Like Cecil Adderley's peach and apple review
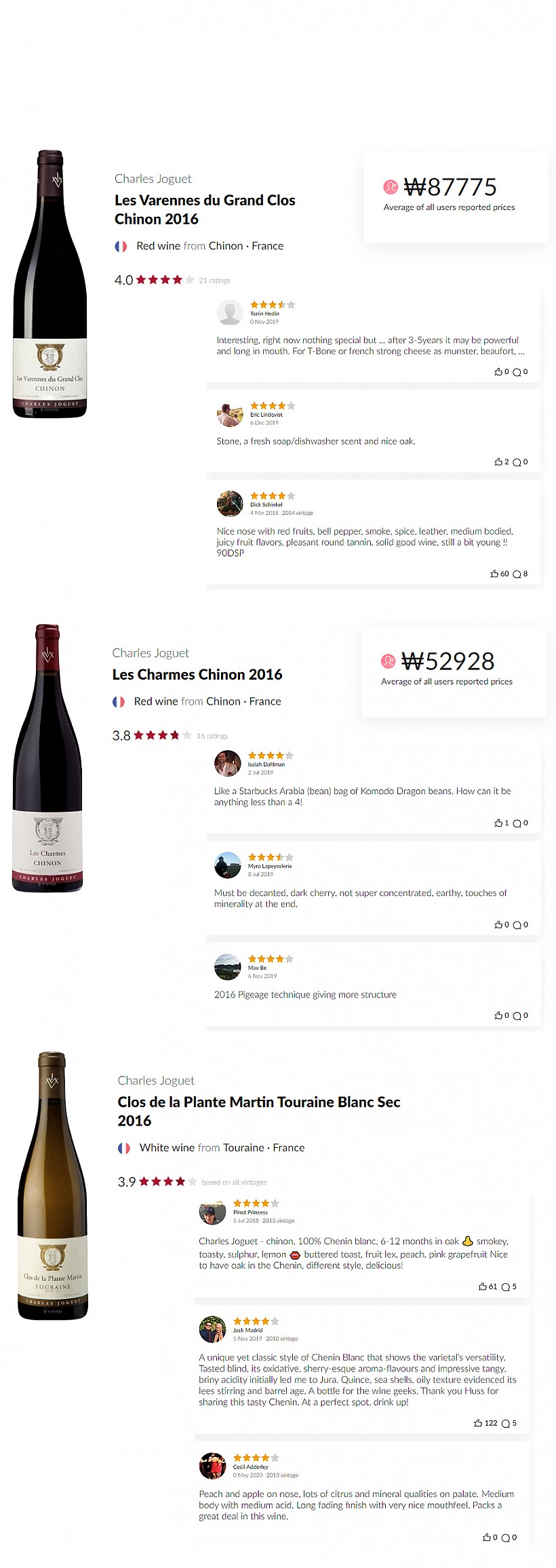This screenshot has height=1568, width=556. tap(487, 1538)
